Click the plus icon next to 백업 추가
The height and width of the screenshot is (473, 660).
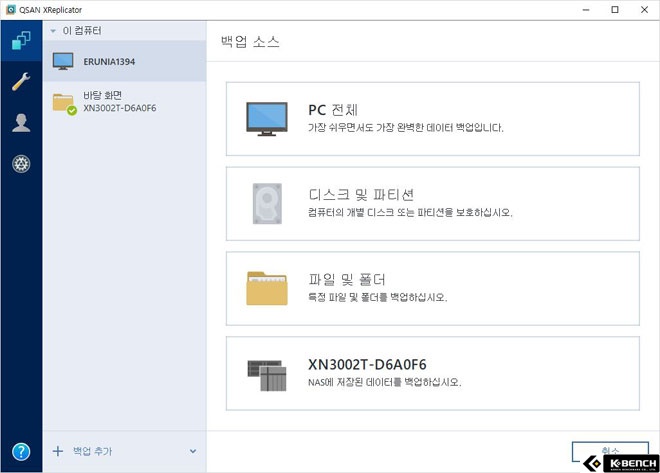click(58, 451)
